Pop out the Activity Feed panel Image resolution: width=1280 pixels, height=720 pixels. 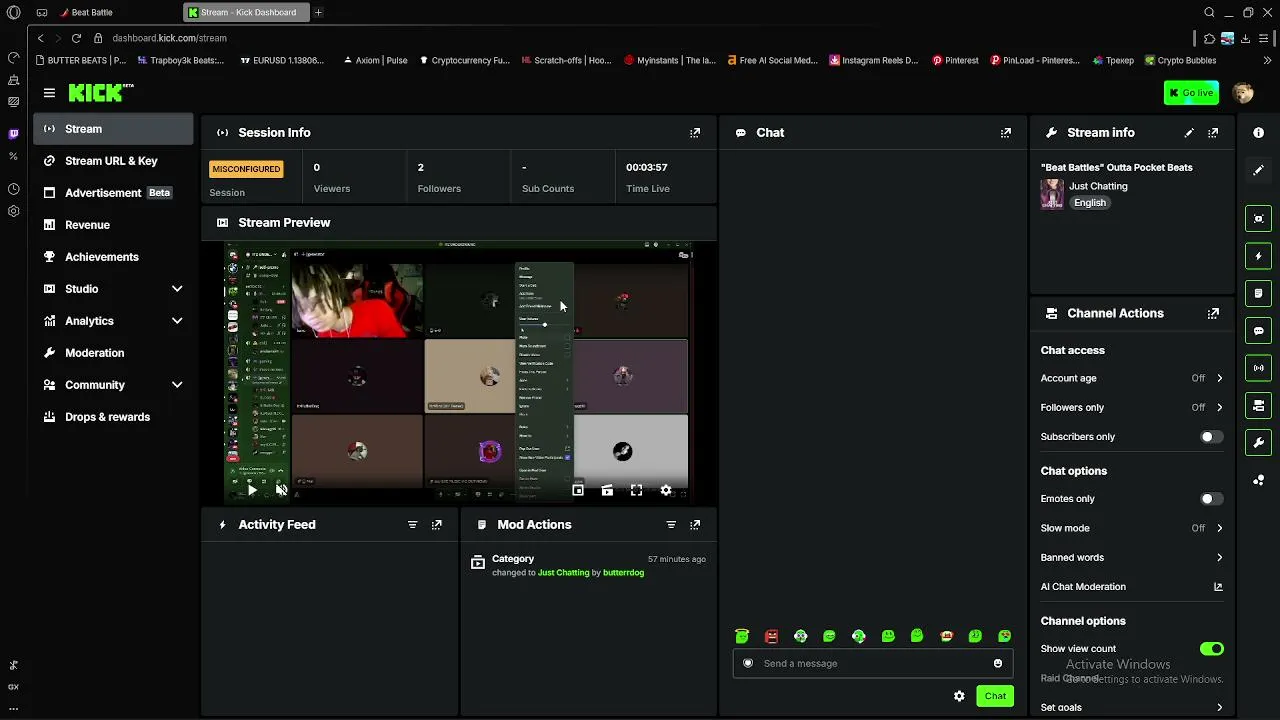436,525
